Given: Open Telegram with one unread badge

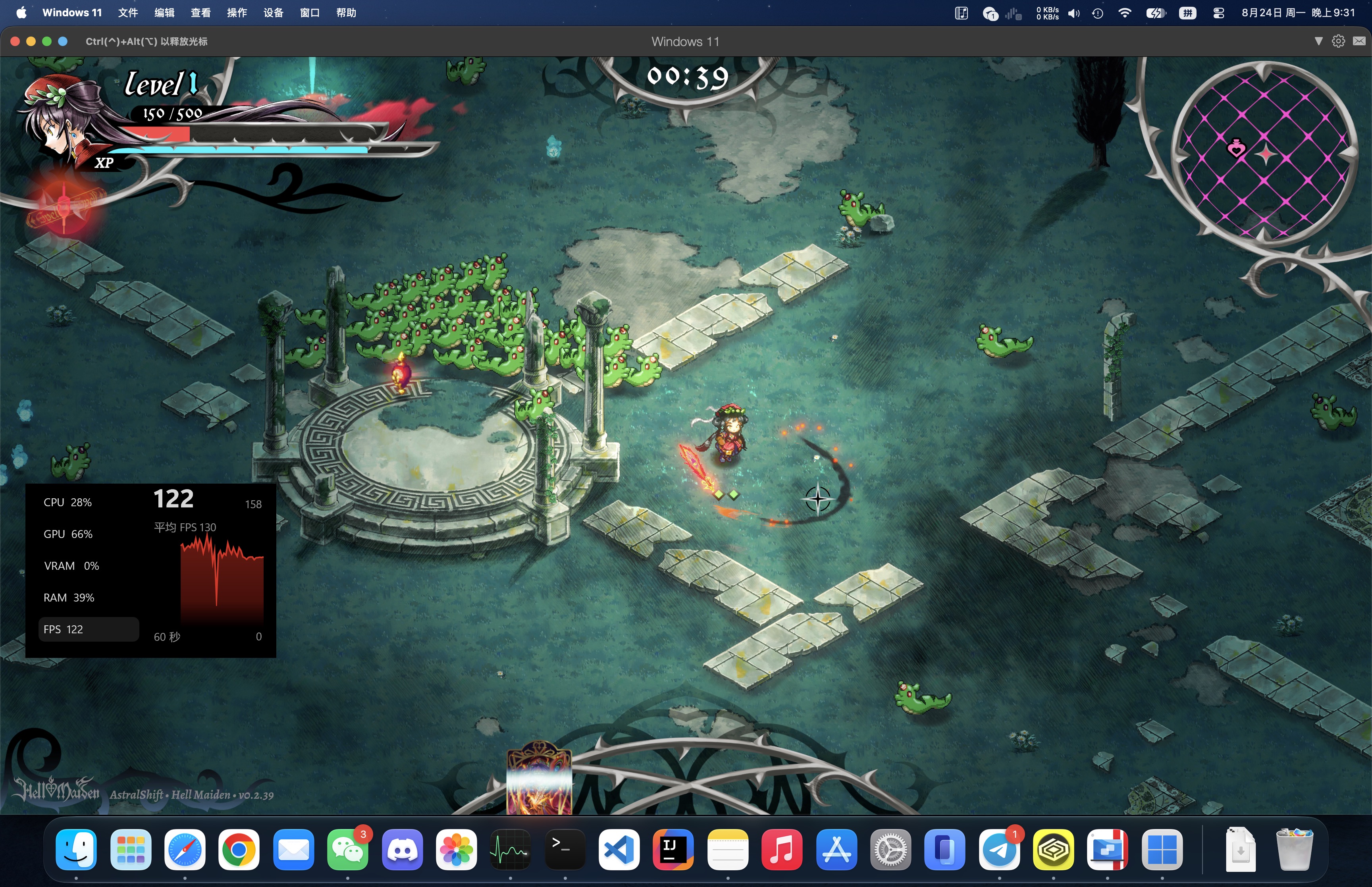Looking at the screenshot, I should 1000,849.
